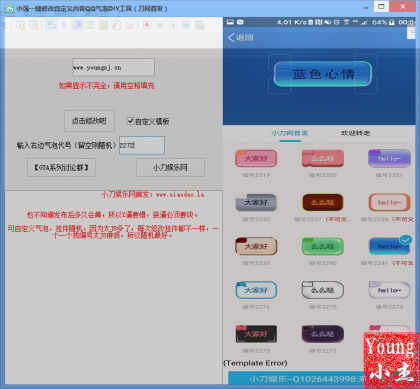The width and height of the screenshot is (420, 389).
Task: Click the play triangle icon in toolbar
Action: [173, 25]
